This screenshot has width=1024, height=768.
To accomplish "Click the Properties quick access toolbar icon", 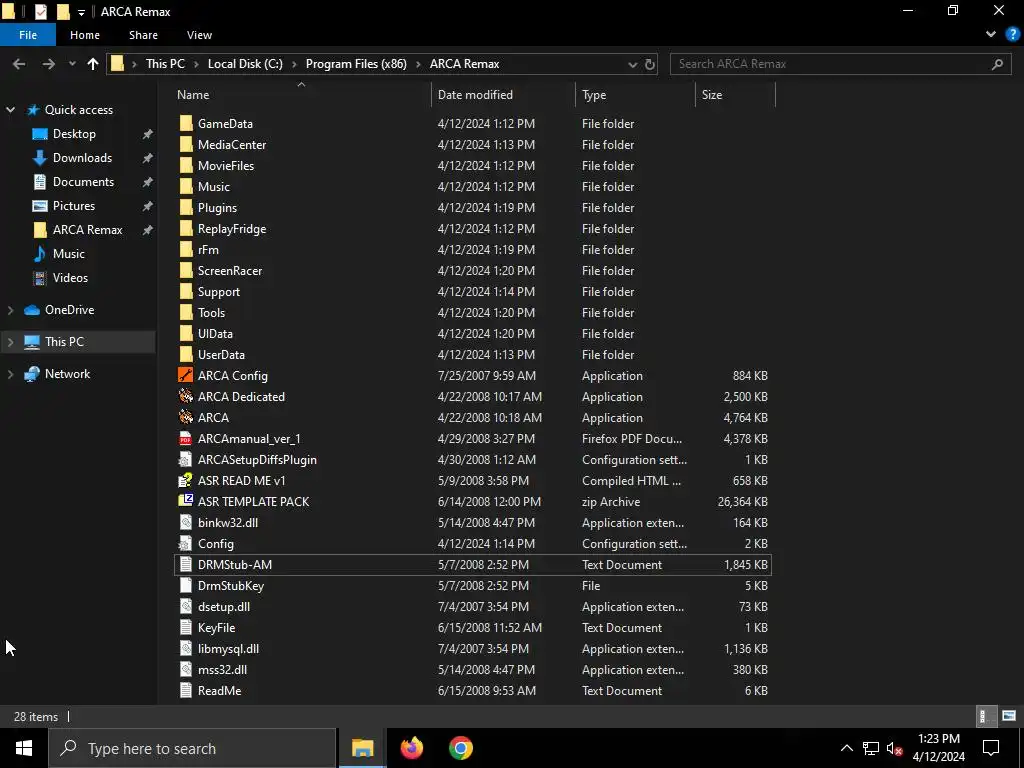I will pyautogui.click(x=40, y=12).
